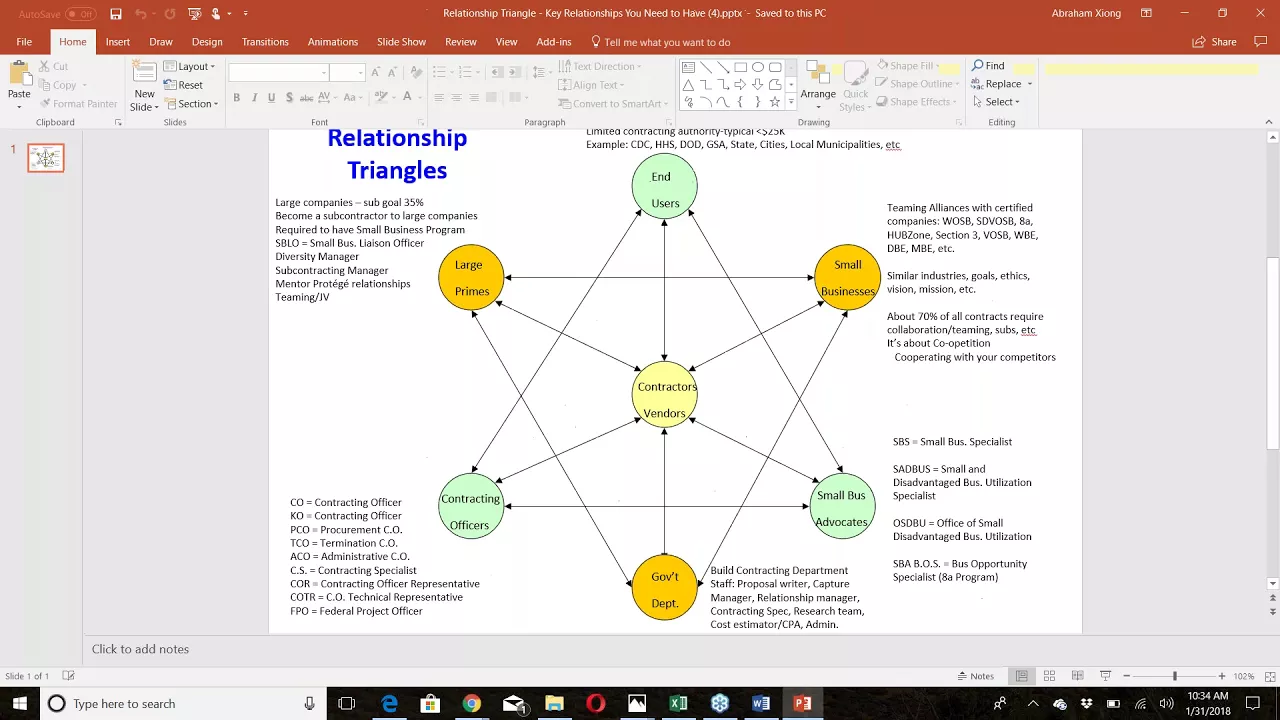Viewport: 1280px width, 720px height.
Task: Click the Spell check status bar icon
Action: point(68,676)
